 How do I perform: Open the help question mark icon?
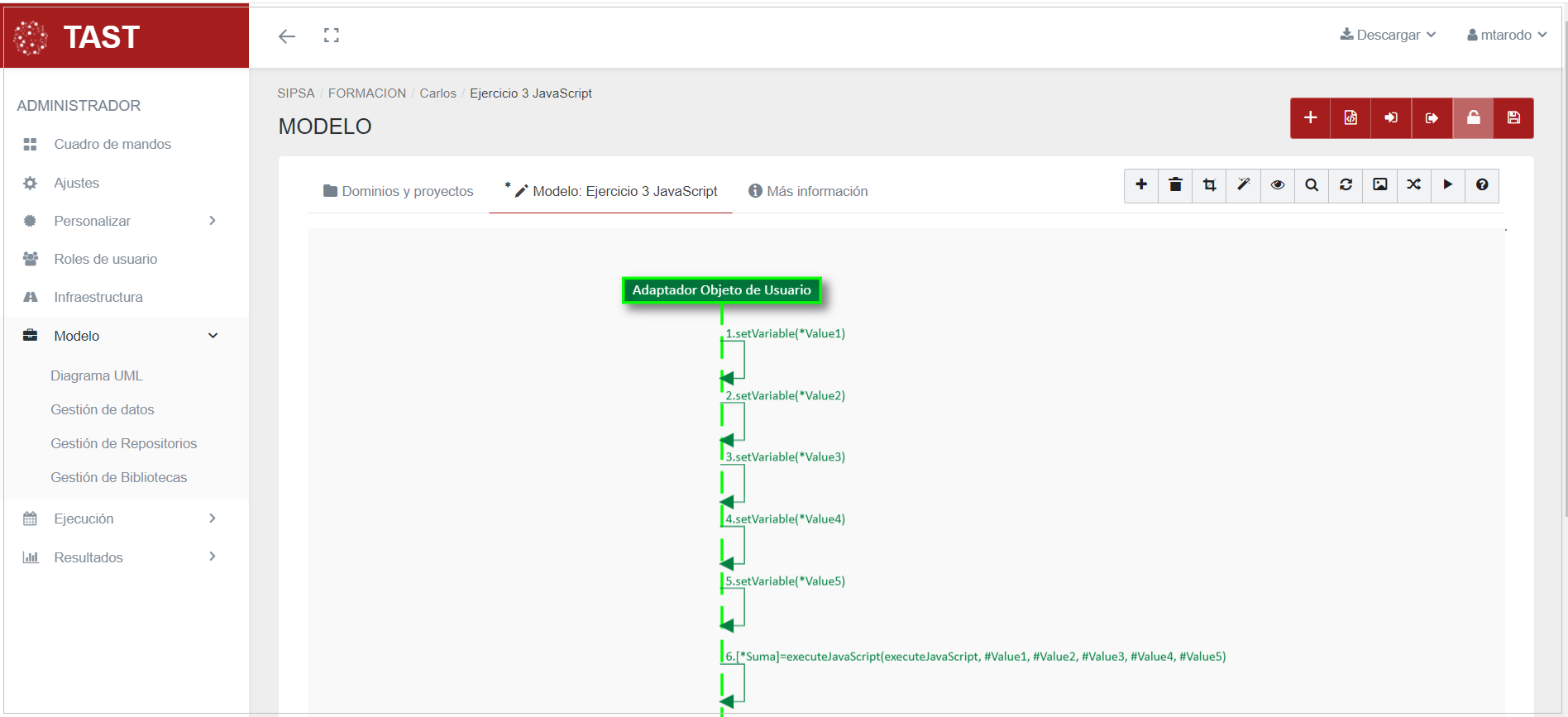1482,185
